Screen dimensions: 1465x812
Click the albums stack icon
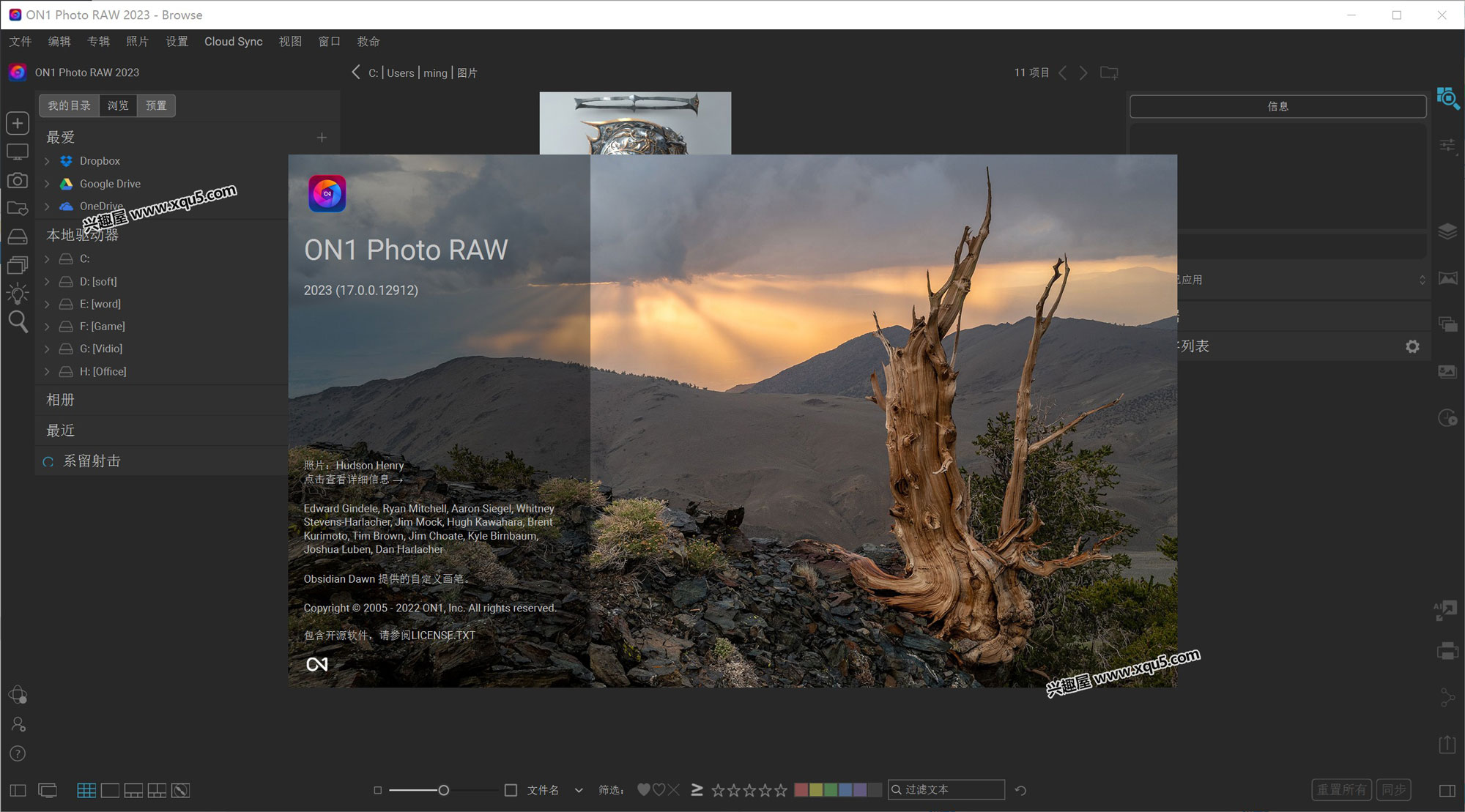click(18, 264)
